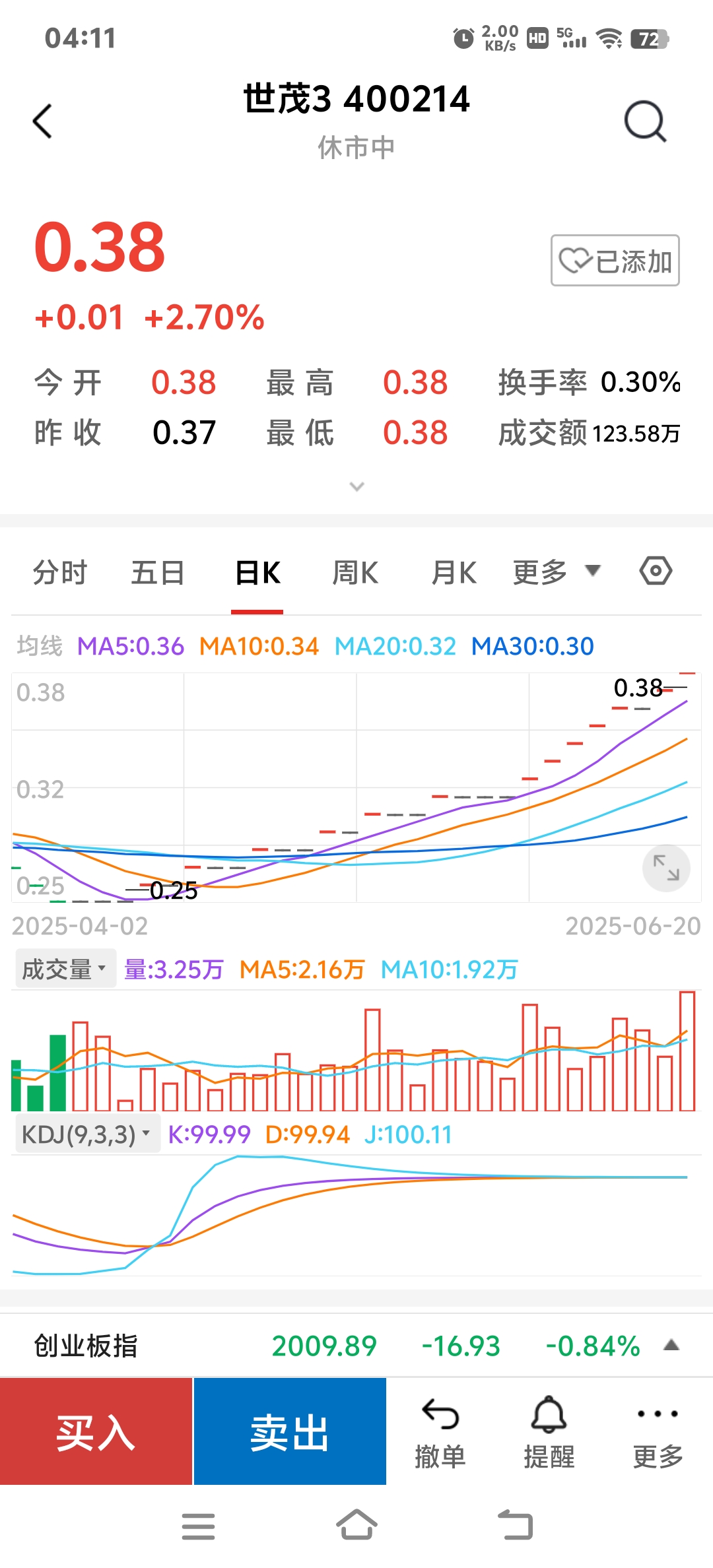Tap the MA30:0.30 moving average label
Image resolution: width=713 pixels, height=1568 pixels.
(x=533, y=646)
